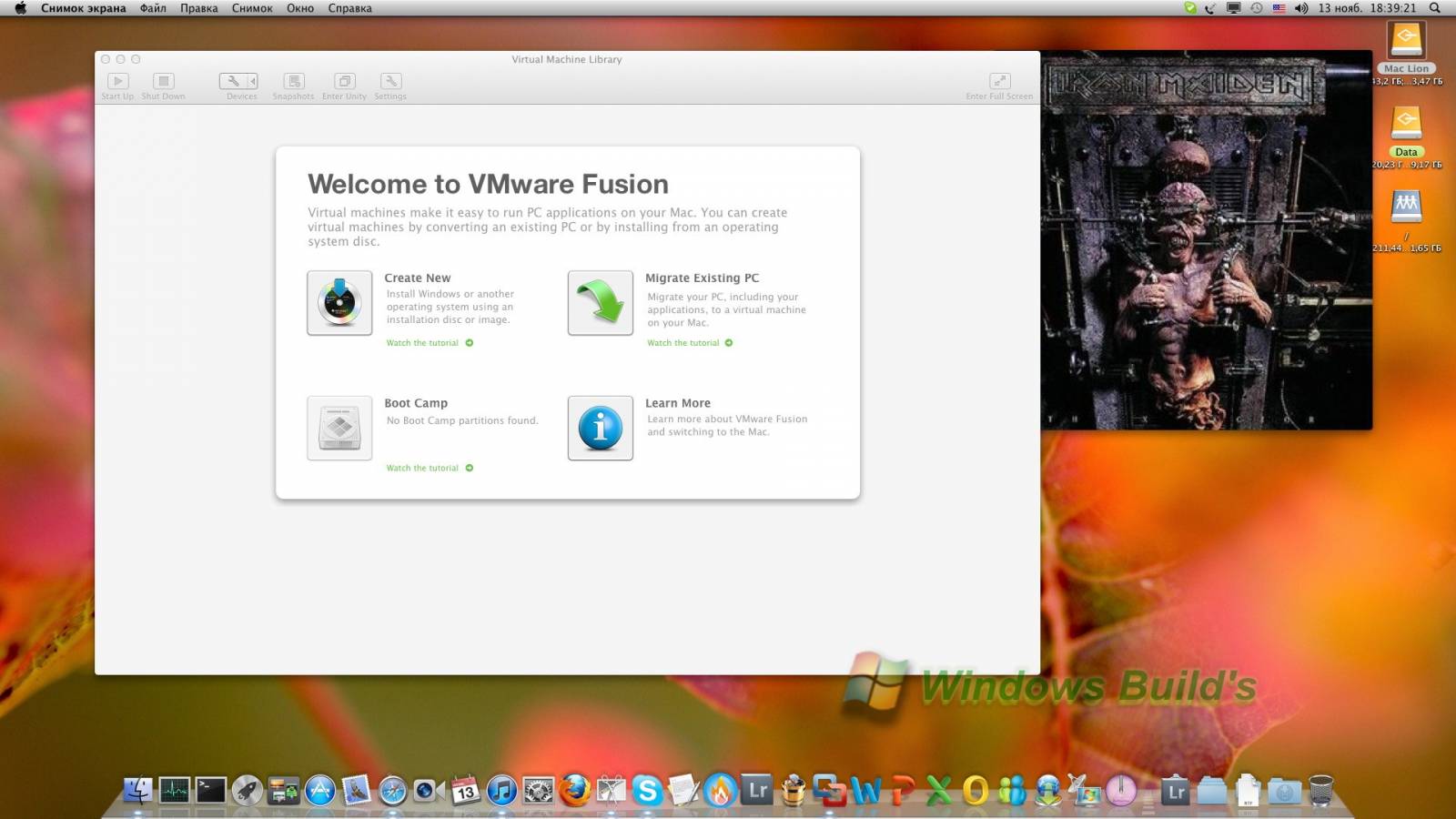Open Skype in the Dock

(647, 790)
